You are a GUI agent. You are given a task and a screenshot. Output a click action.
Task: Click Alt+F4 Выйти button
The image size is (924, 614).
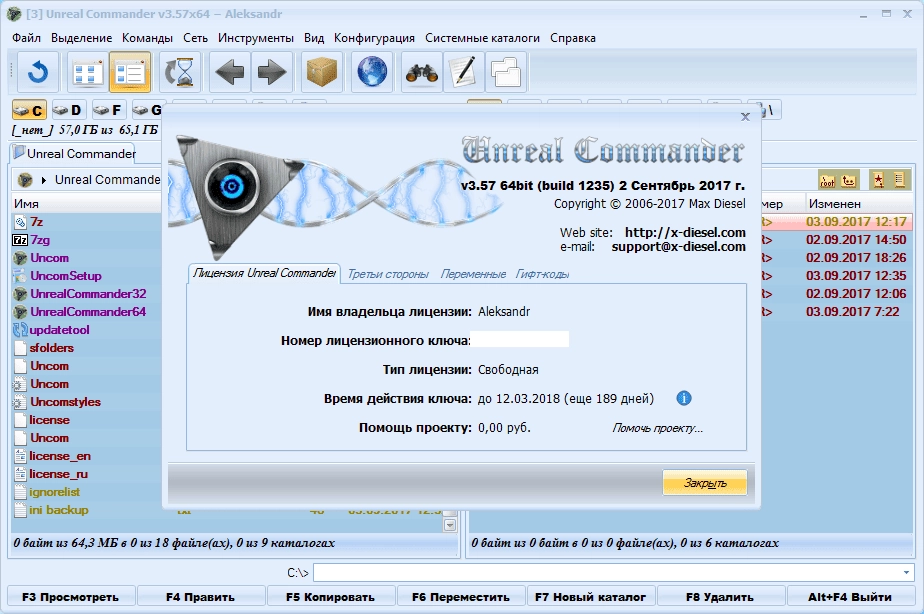[x=850, y=597]
